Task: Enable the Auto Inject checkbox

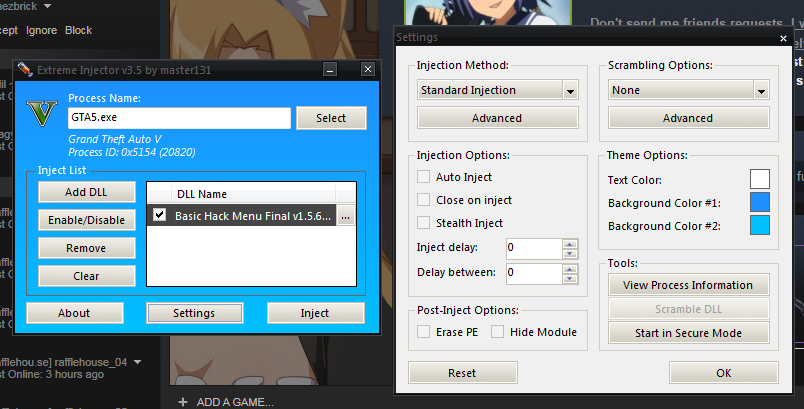Action: tap(424, 177)
